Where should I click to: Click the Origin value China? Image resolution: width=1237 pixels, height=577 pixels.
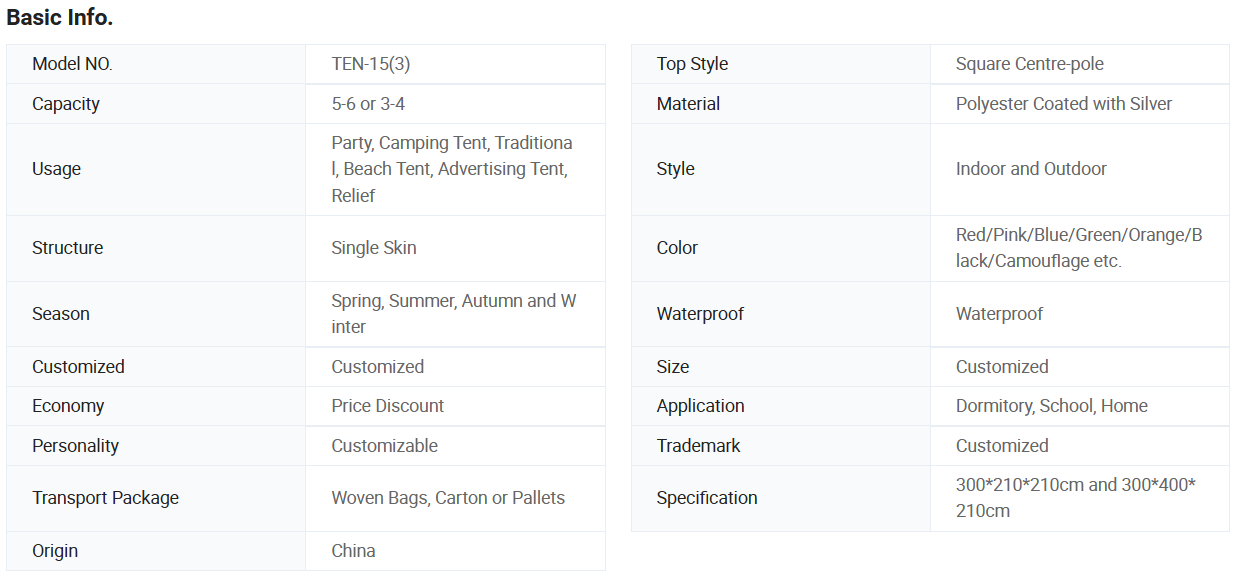click(354, 551)
